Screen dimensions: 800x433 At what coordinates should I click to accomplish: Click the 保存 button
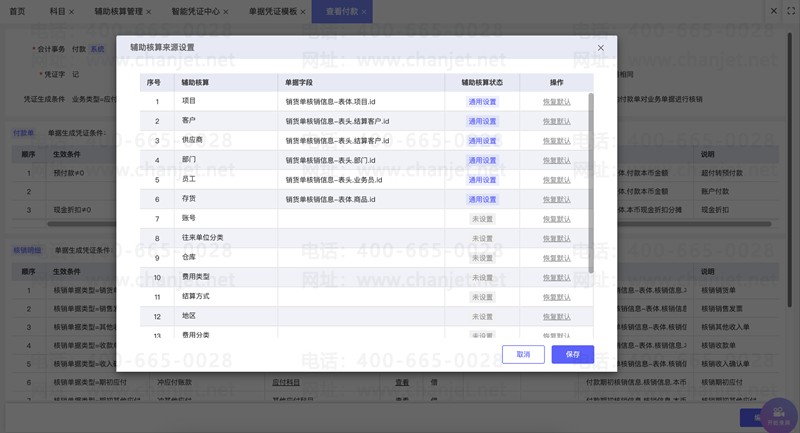click(x=572, y=354)
